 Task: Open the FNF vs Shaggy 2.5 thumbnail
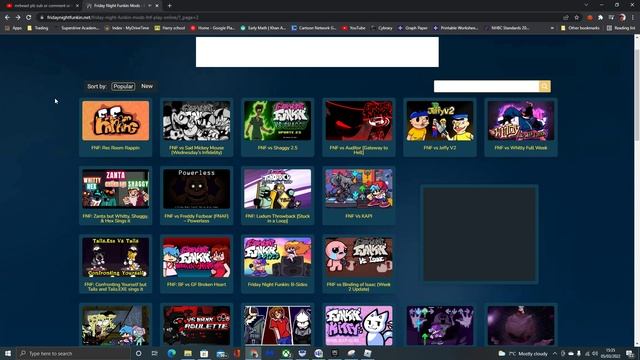click(278, 121)
